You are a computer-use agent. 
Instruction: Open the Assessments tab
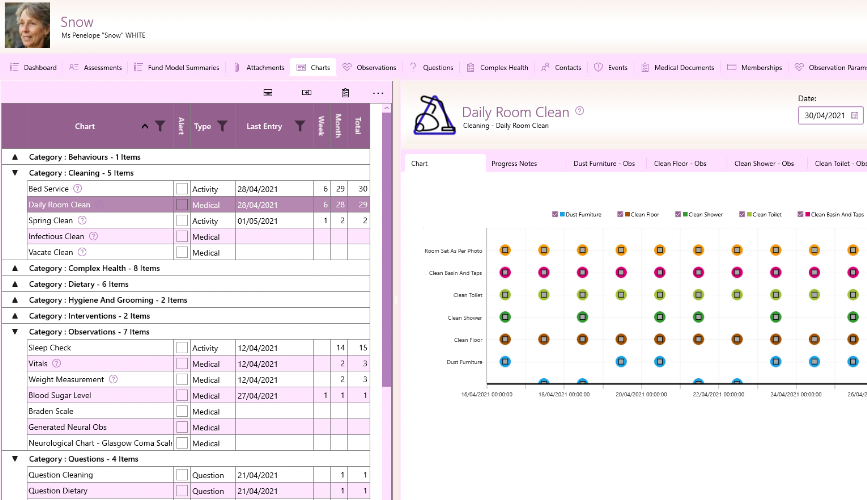click(96, 67)
